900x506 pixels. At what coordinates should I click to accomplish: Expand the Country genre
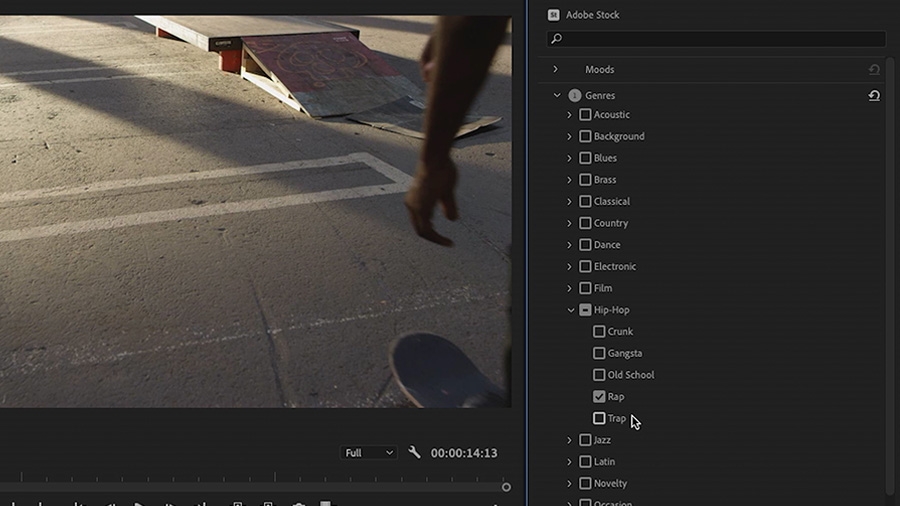(x=569, y=223)
